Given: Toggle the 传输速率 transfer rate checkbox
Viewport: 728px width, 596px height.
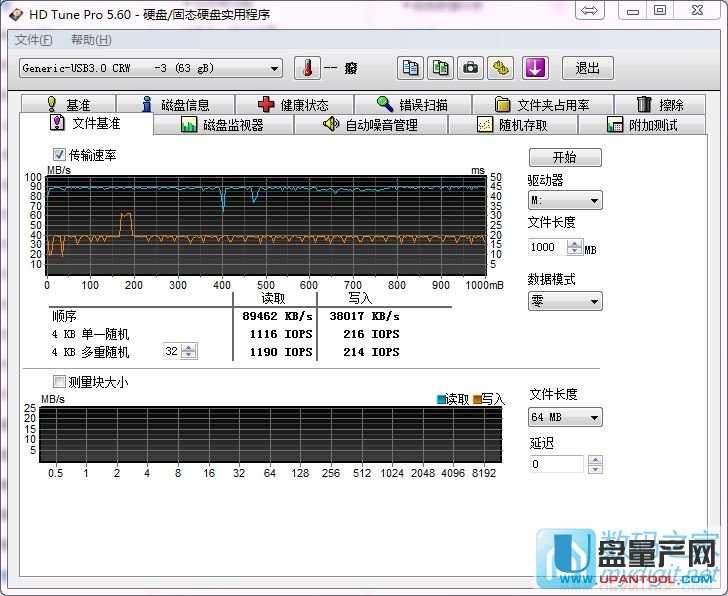Looking at the screenshot, I should click(59, 155).
